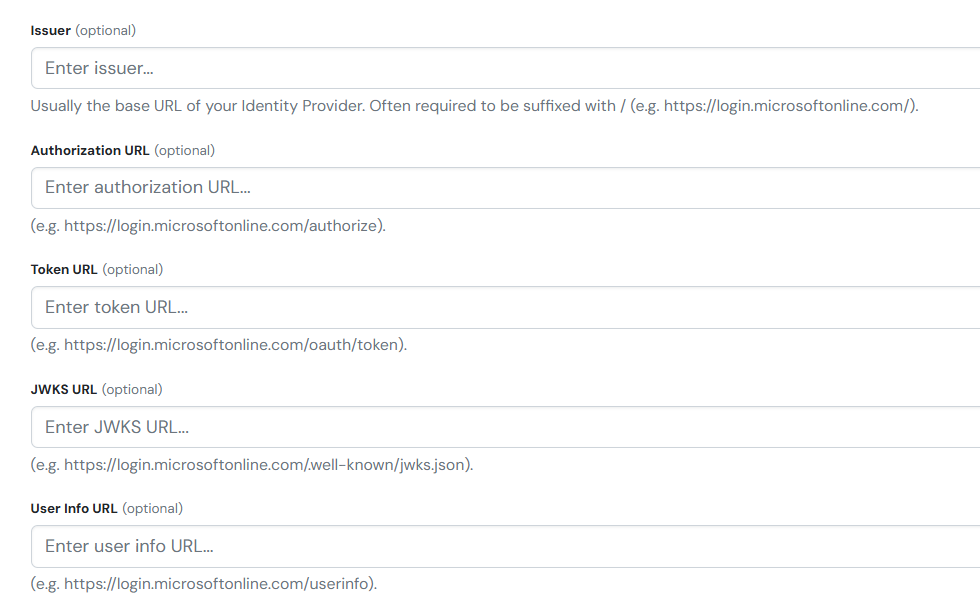Click the (optional) tag beside User Info URL
The width and height of the screenshot is (980, 615).
(x=153, y=508)
